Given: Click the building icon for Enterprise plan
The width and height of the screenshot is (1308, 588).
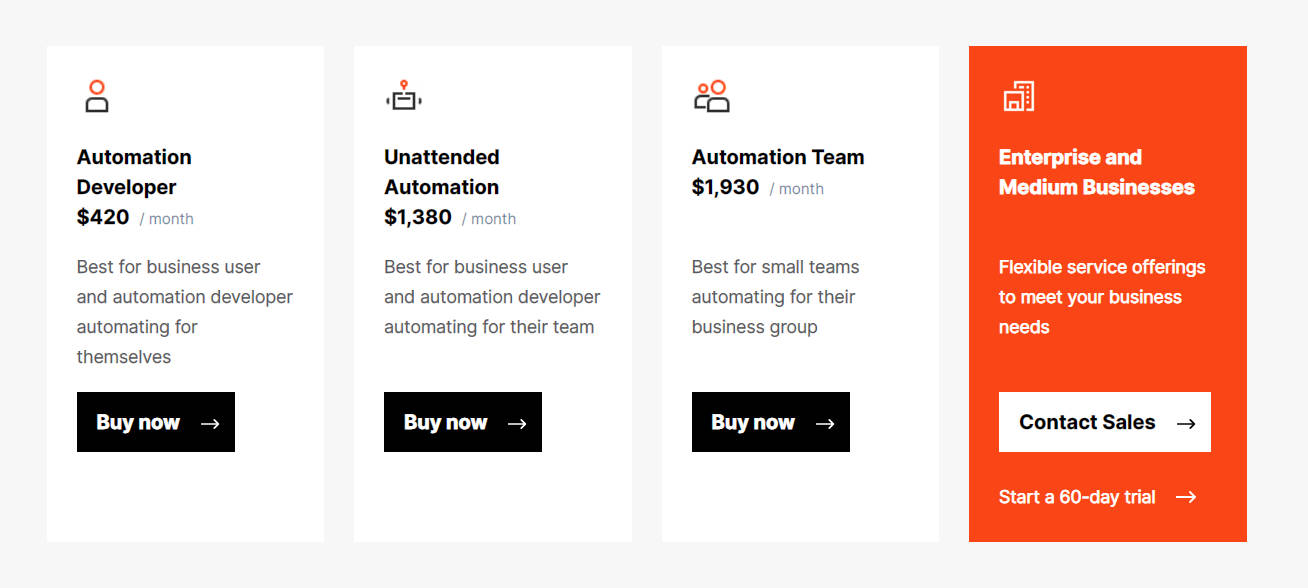Looking at the screenshot, I should click(x=1018, y=97).
